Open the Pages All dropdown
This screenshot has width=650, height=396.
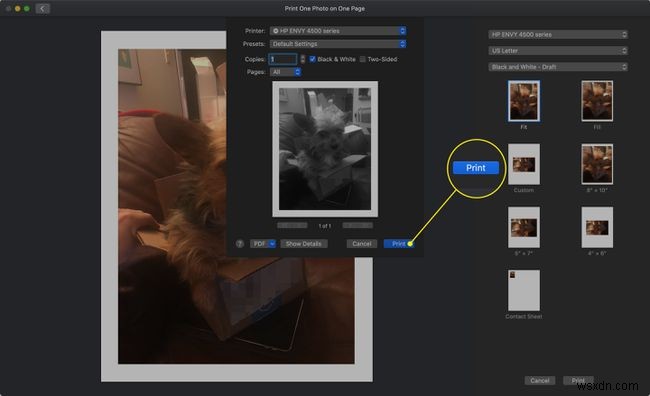pyautogui.click(x=285, y=72)
